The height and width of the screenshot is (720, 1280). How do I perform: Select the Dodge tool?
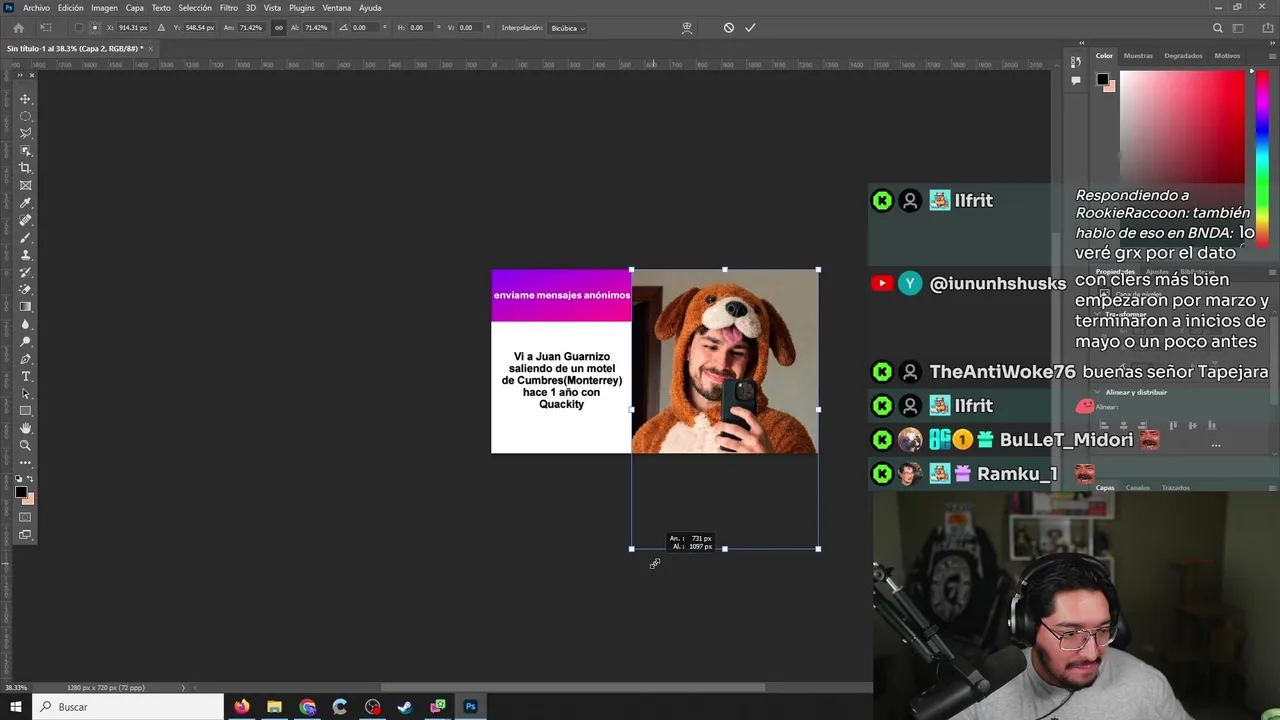[x=26, y=341]
